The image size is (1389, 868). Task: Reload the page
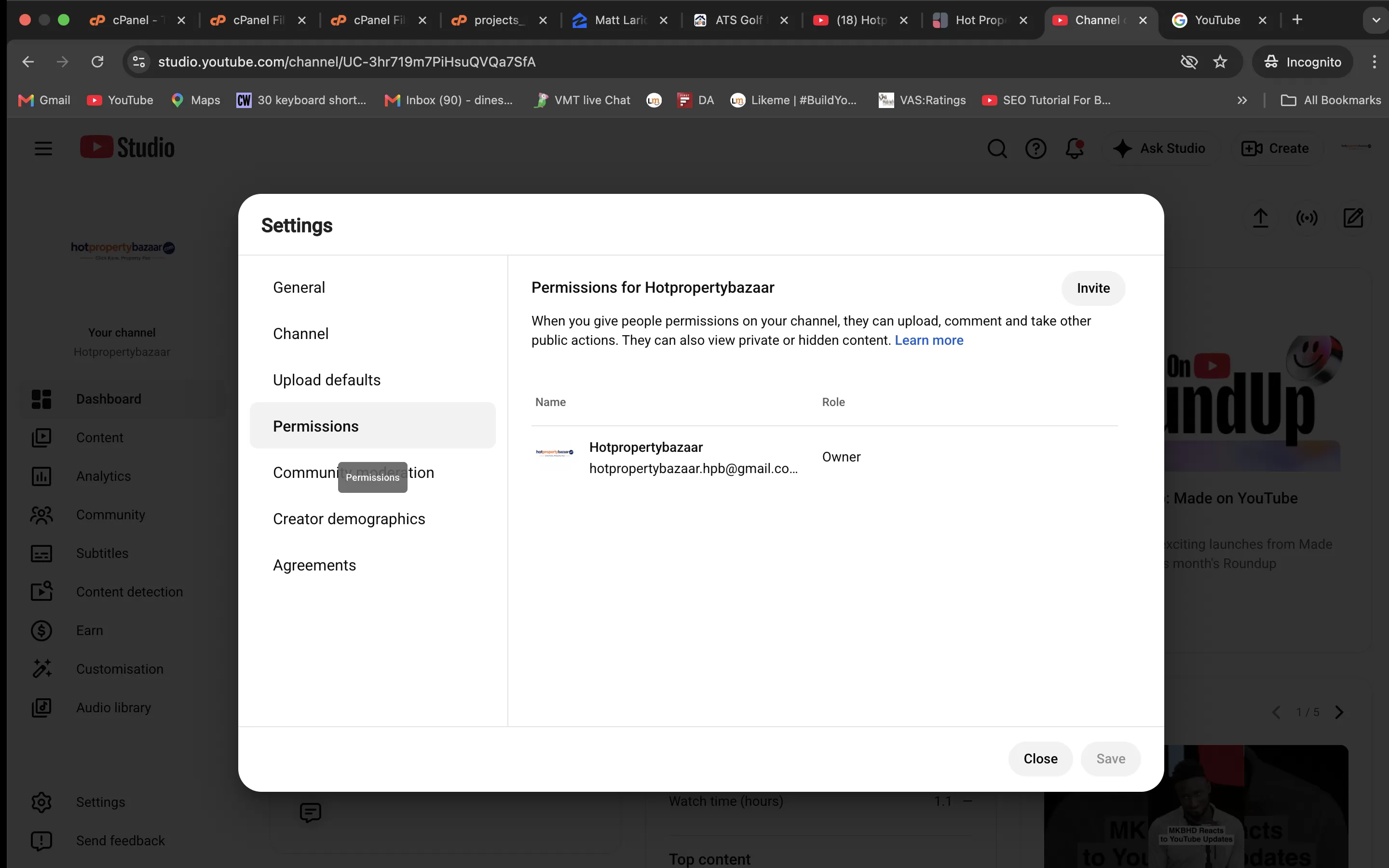(97, 61)
